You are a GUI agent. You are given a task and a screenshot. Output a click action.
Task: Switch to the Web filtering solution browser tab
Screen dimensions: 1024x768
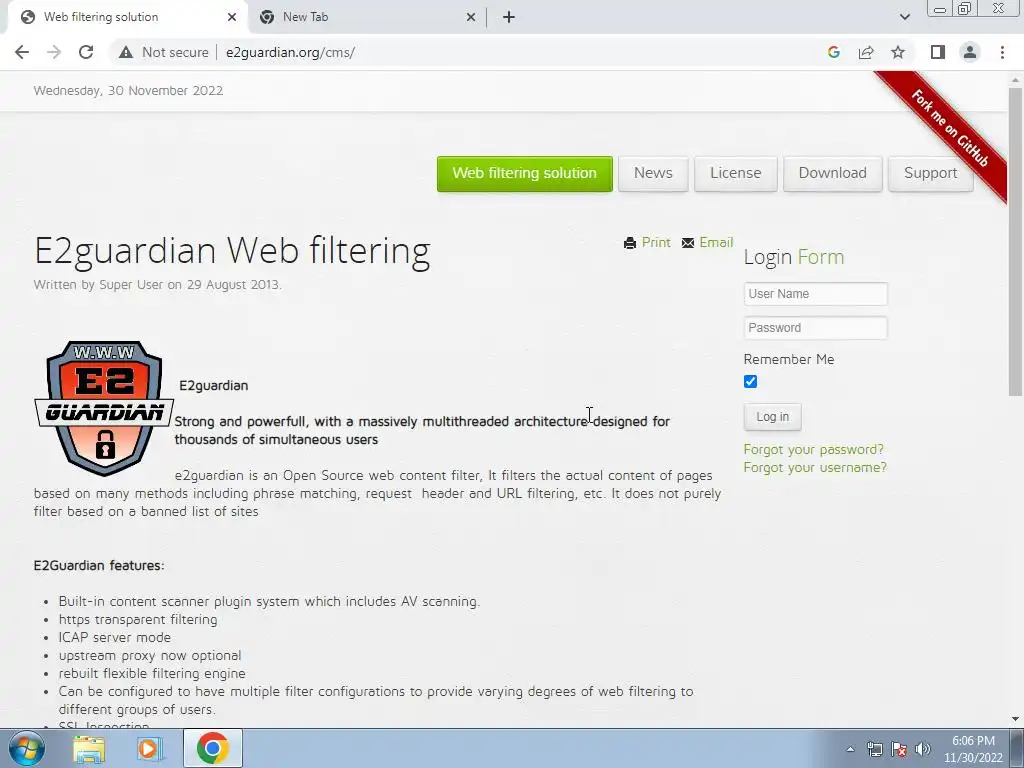(126, 18)
